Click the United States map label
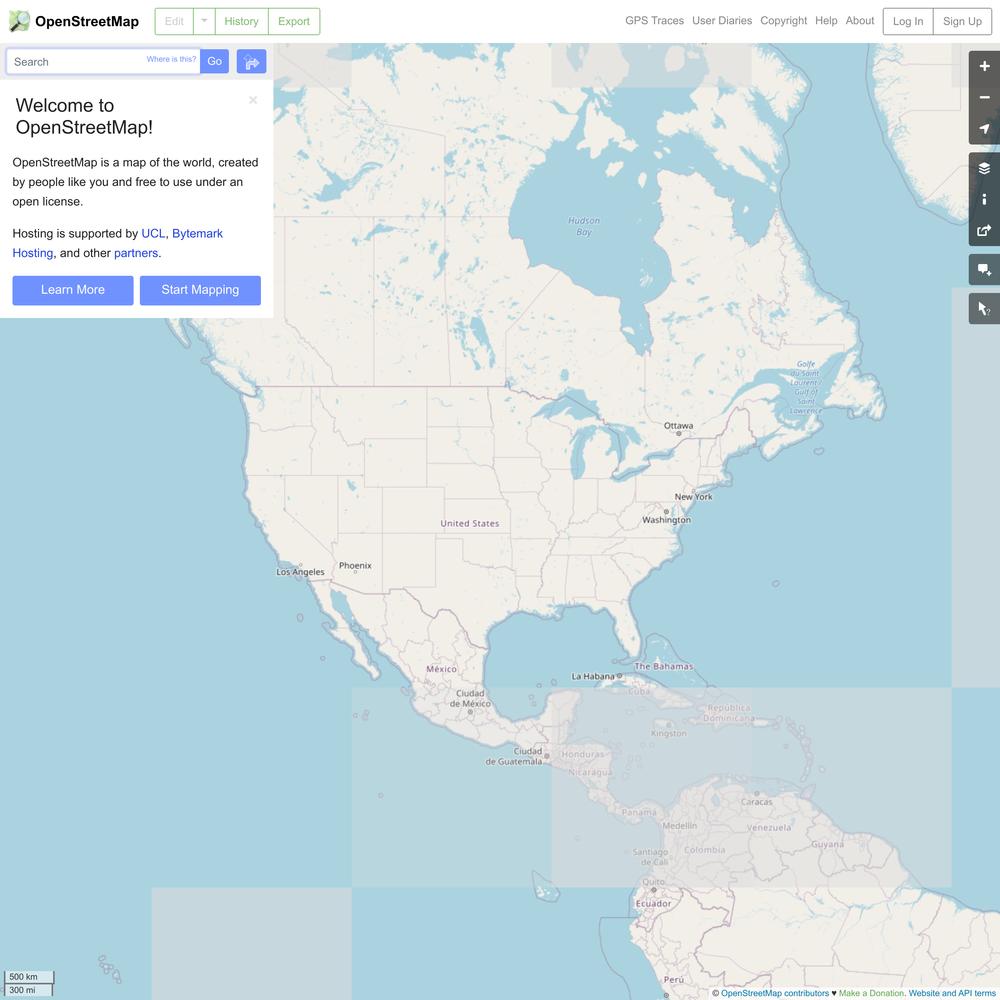Image resolution: width=1000 pixels, height=1000 pixels. pyautogui.click(x=470, y=524)
